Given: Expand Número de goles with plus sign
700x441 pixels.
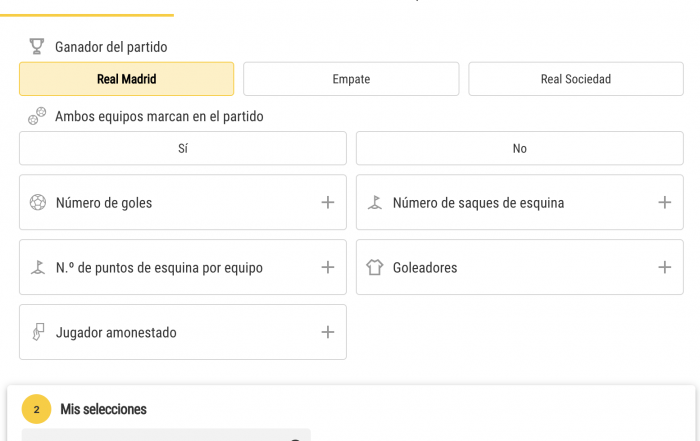Looking at the screenshot, I should pos(328,202).
